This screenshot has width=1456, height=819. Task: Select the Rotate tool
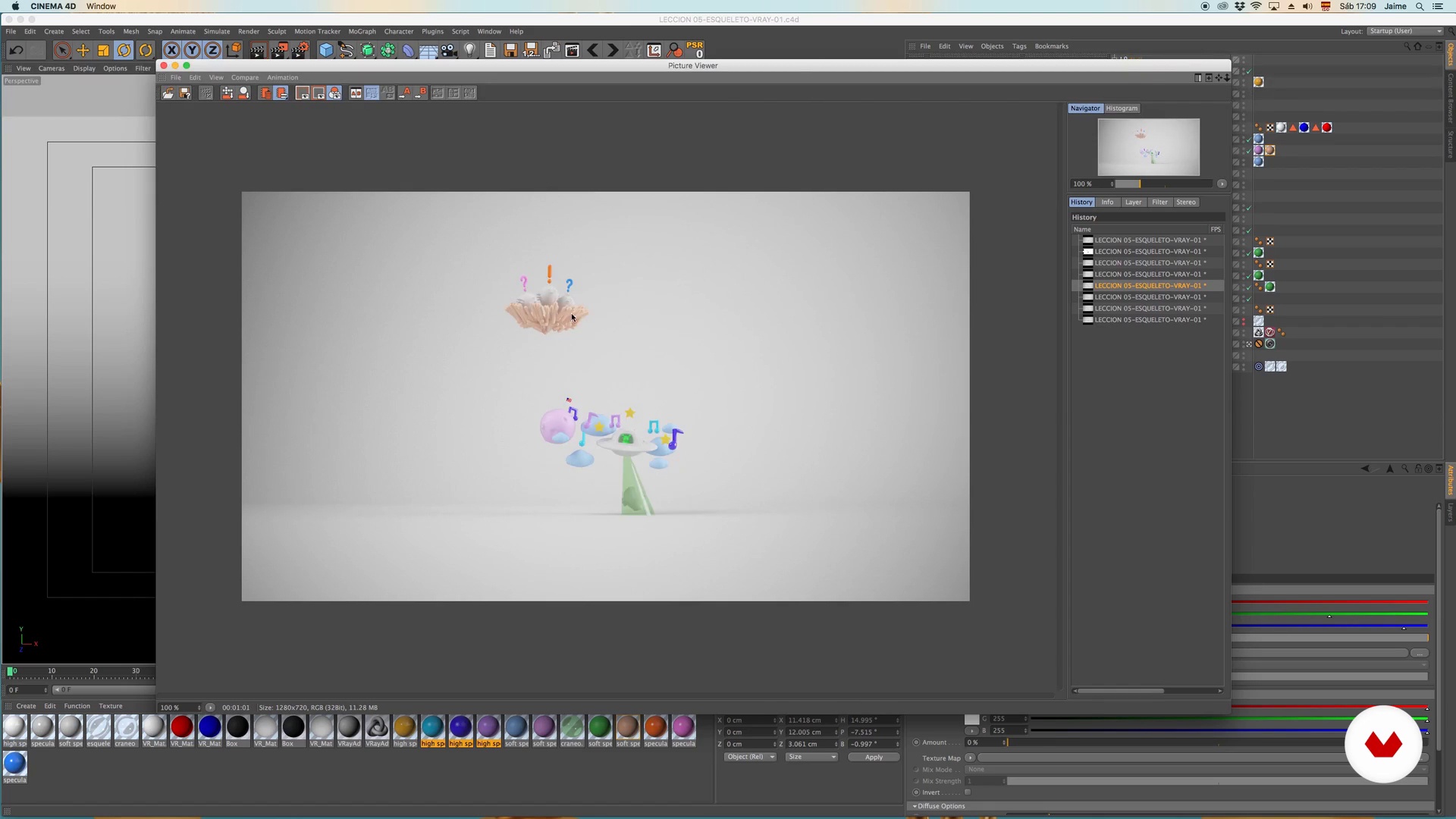[124, 51]
